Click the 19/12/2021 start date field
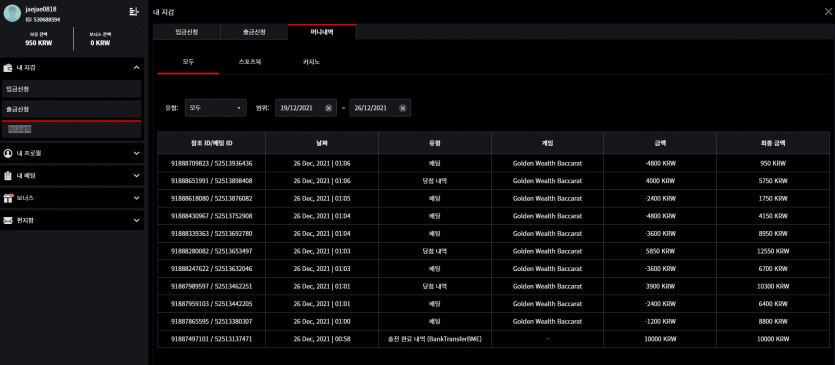Viewport: 835px width, 365px height. coord(306,108)
